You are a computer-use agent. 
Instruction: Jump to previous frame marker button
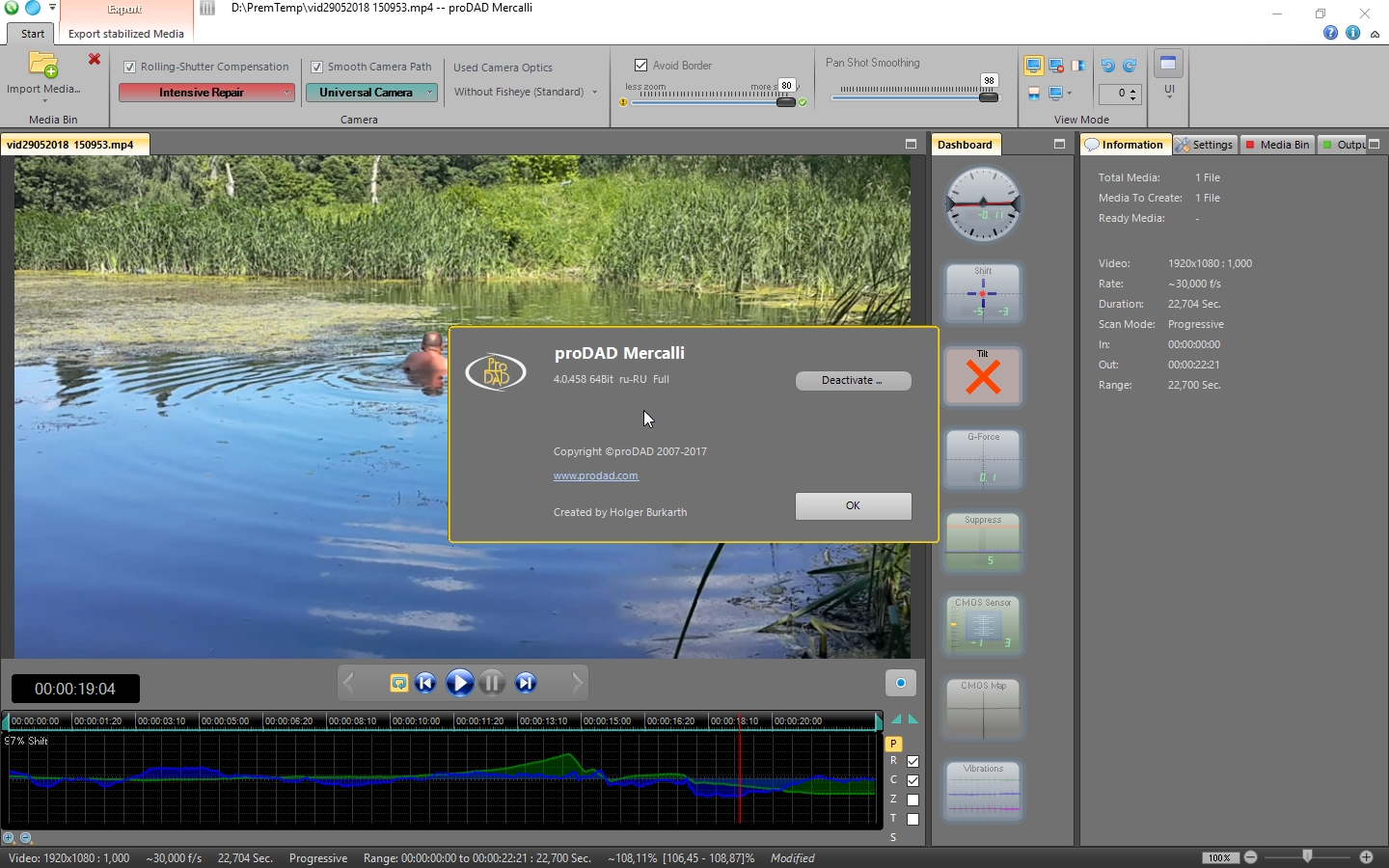pyautogui.click(x=425, y=683)
